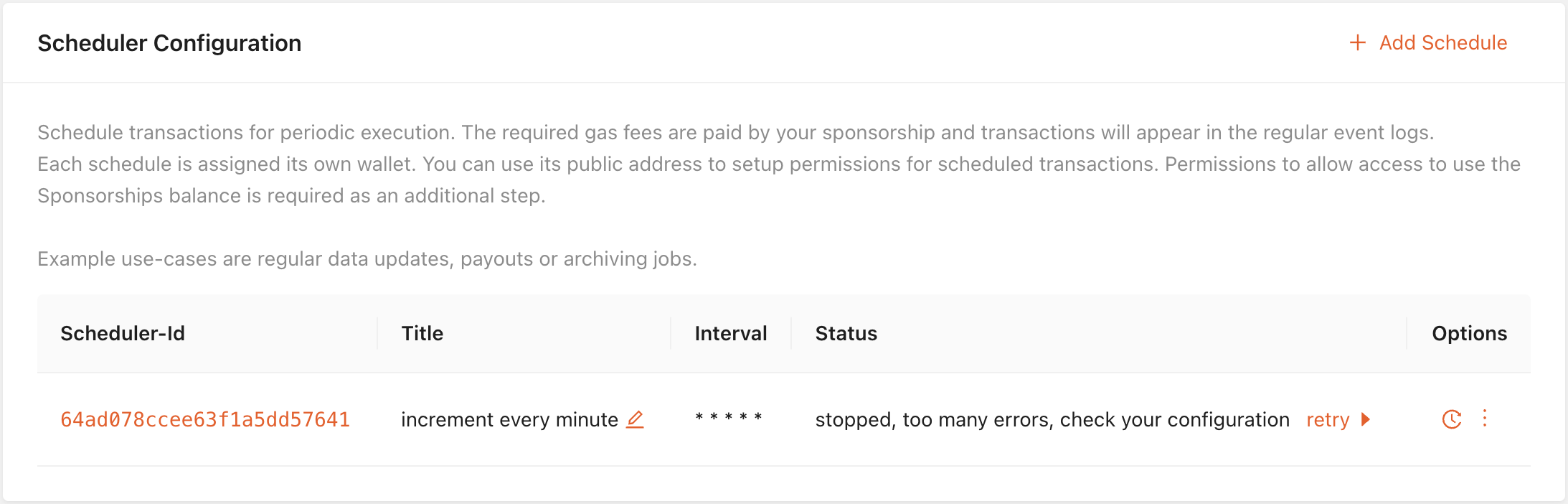Select the "increment every minute" title text

click(x=509, y=419)
